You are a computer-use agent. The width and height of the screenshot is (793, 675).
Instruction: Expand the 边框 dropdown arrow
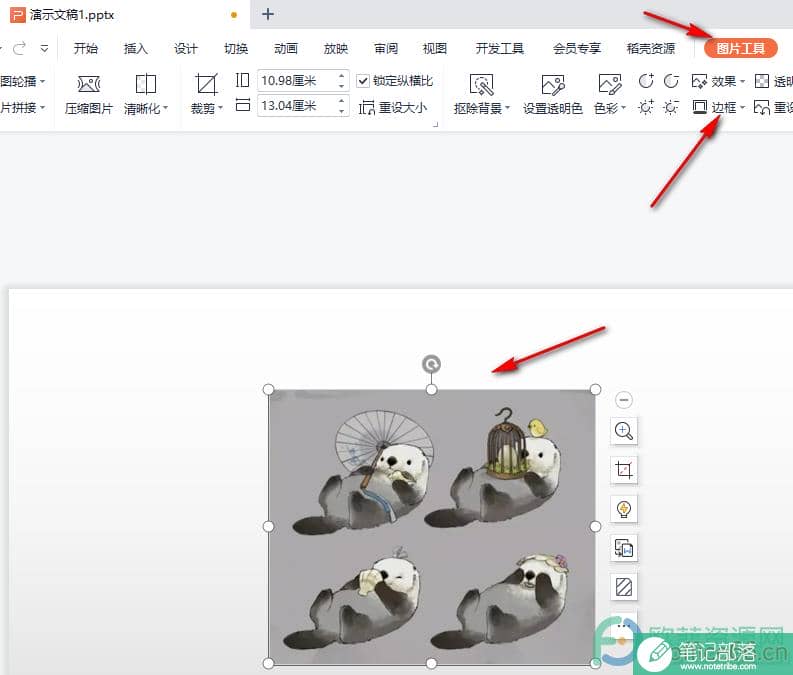point(742,107)
